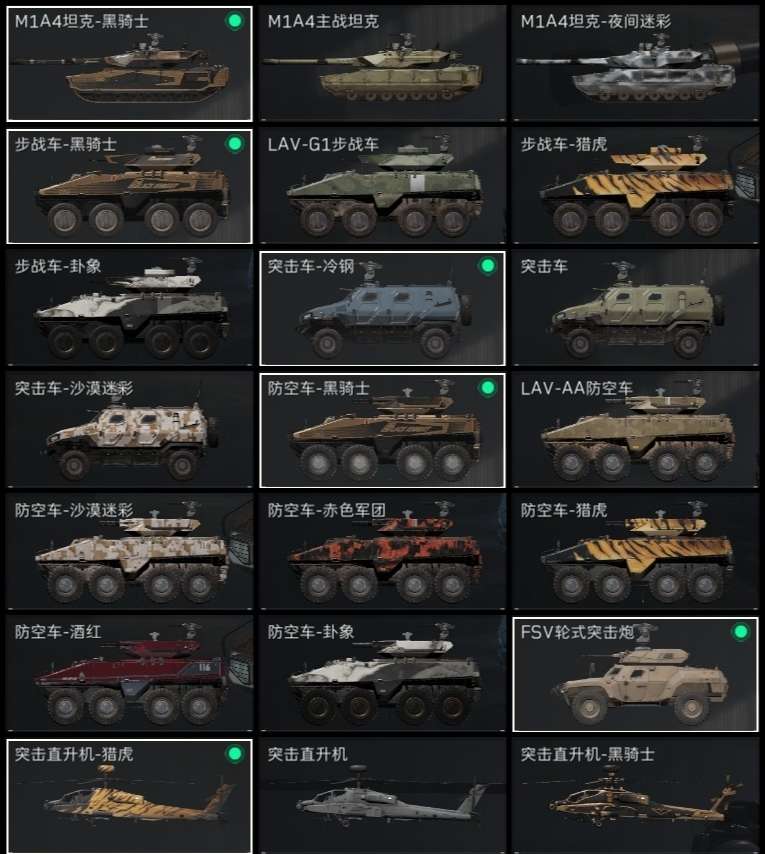765x854 pixels.
Task: Open the LAV-AA防空车 card
Action: 635,430
